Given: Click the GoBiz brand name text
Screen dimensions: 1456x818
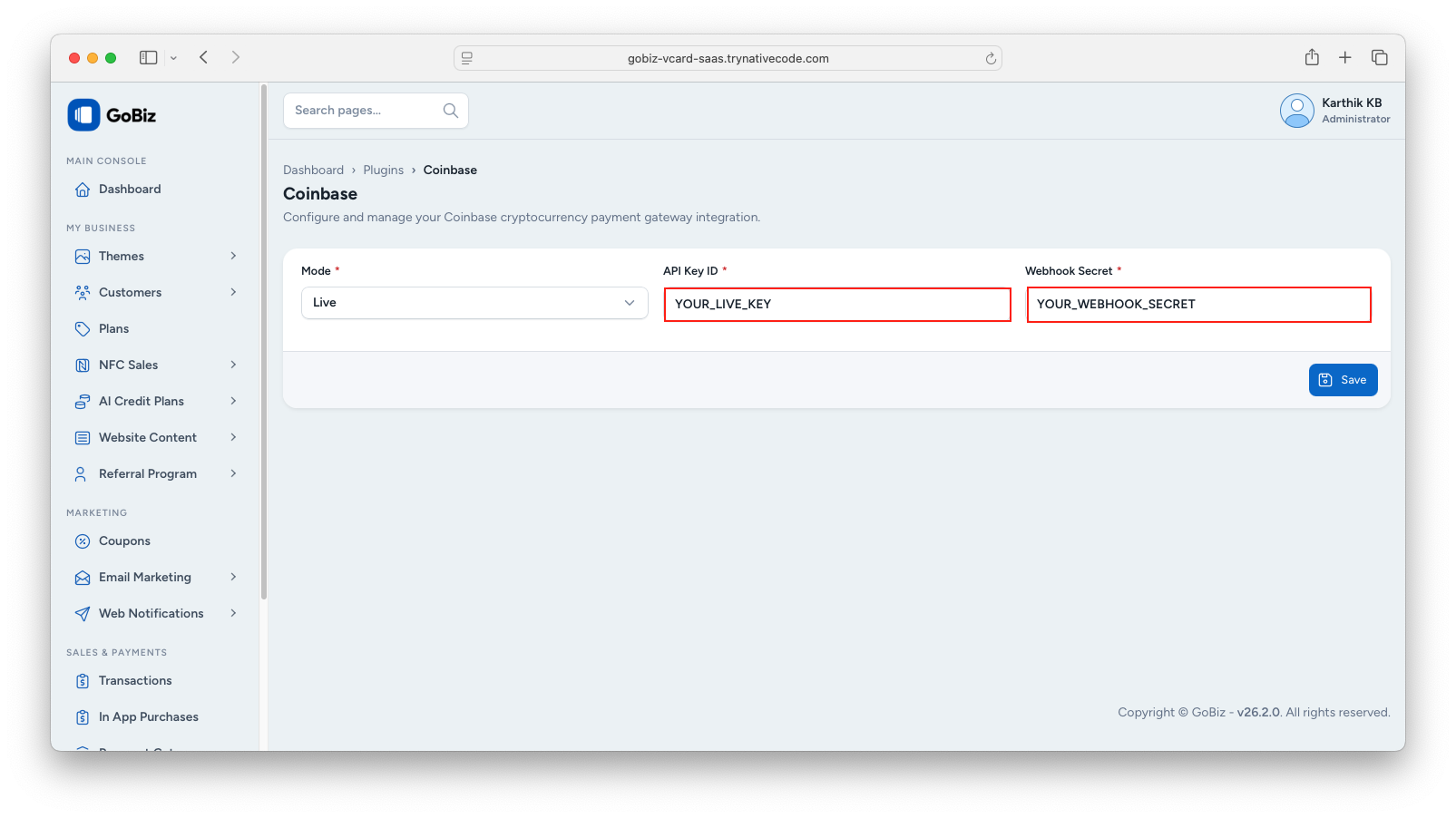Looking at the screenshot, I should 131,115.
